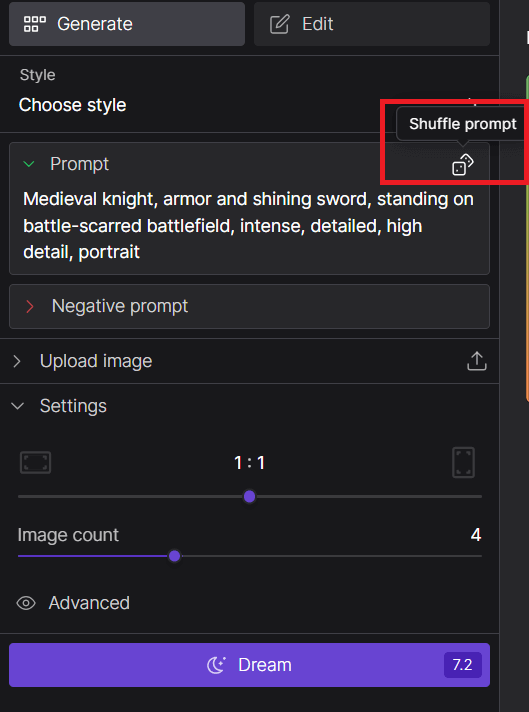Click the moon icon on Dream button

[216, 665]
